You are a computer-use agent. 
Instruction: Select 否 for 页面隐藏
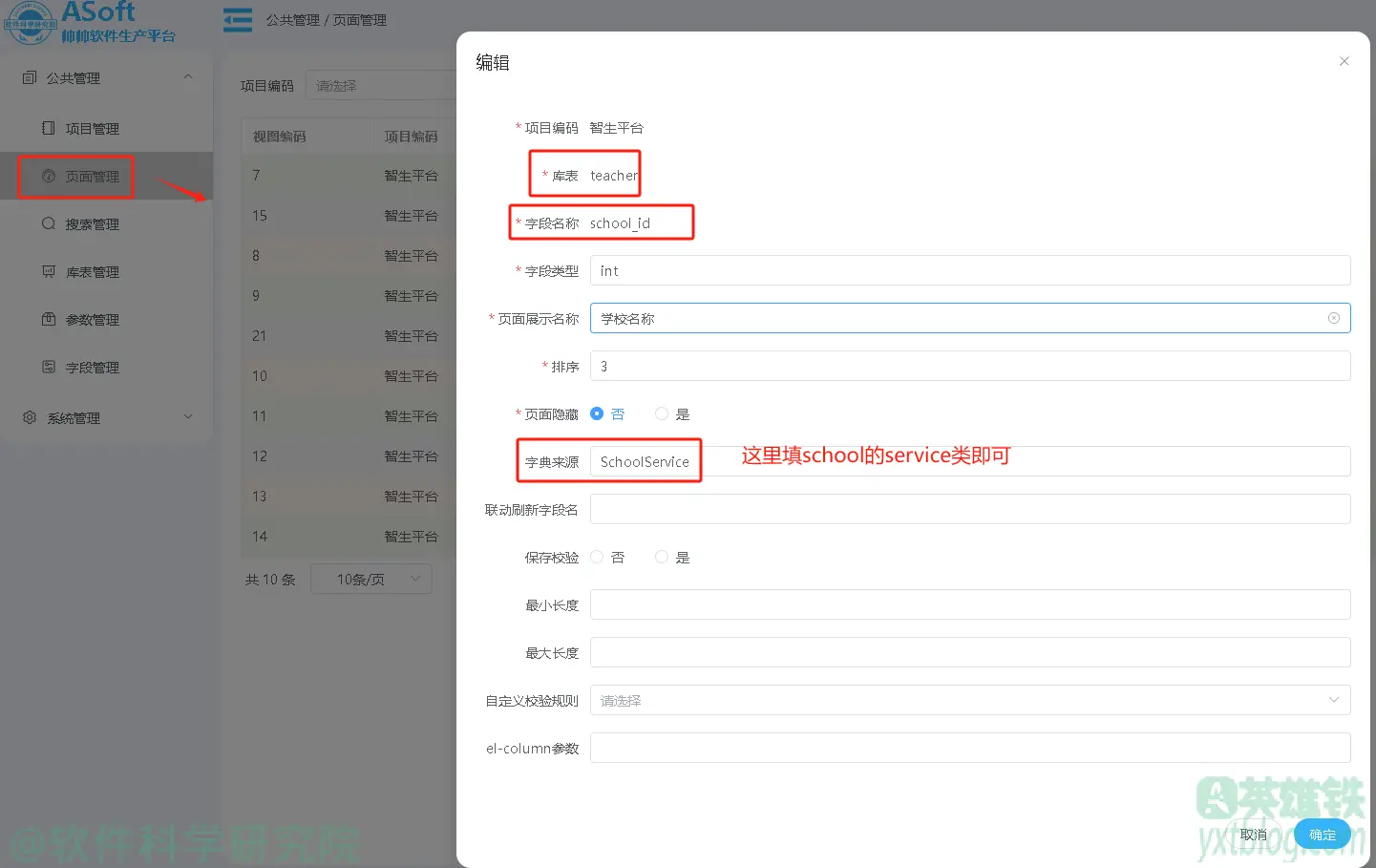pos(597,413)
